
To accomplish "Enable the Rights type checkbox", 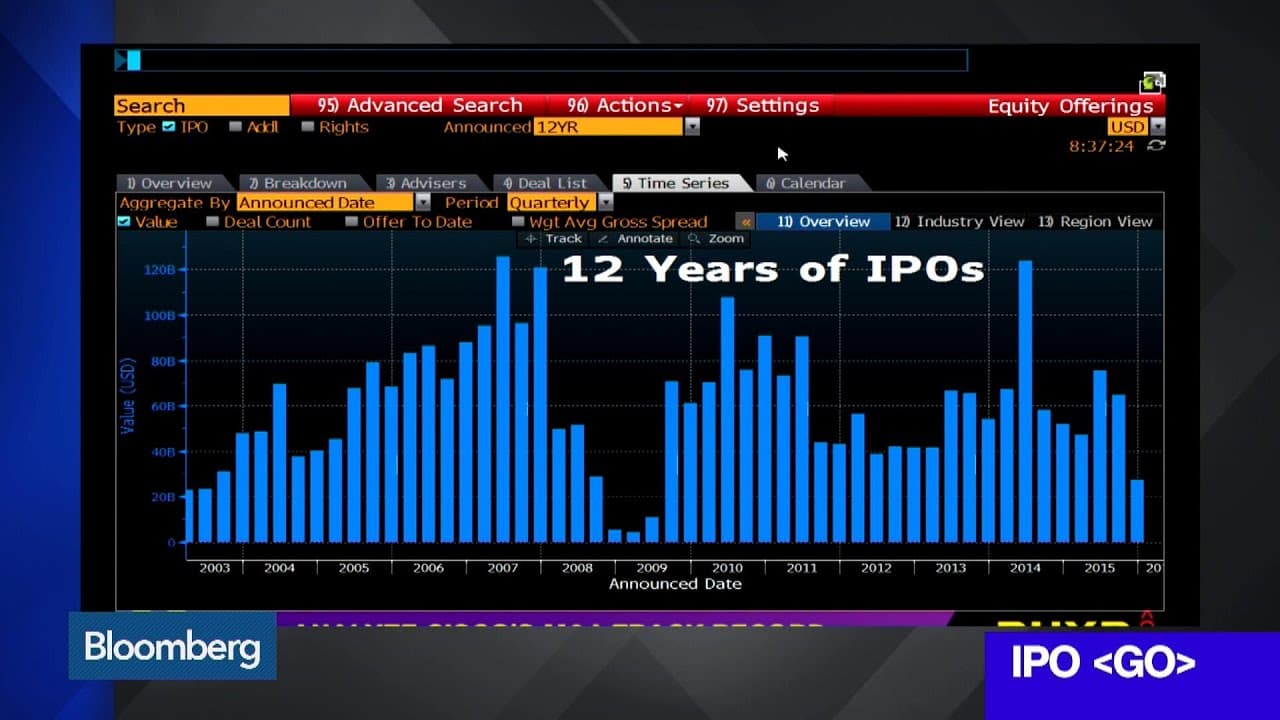I will 308,127.
